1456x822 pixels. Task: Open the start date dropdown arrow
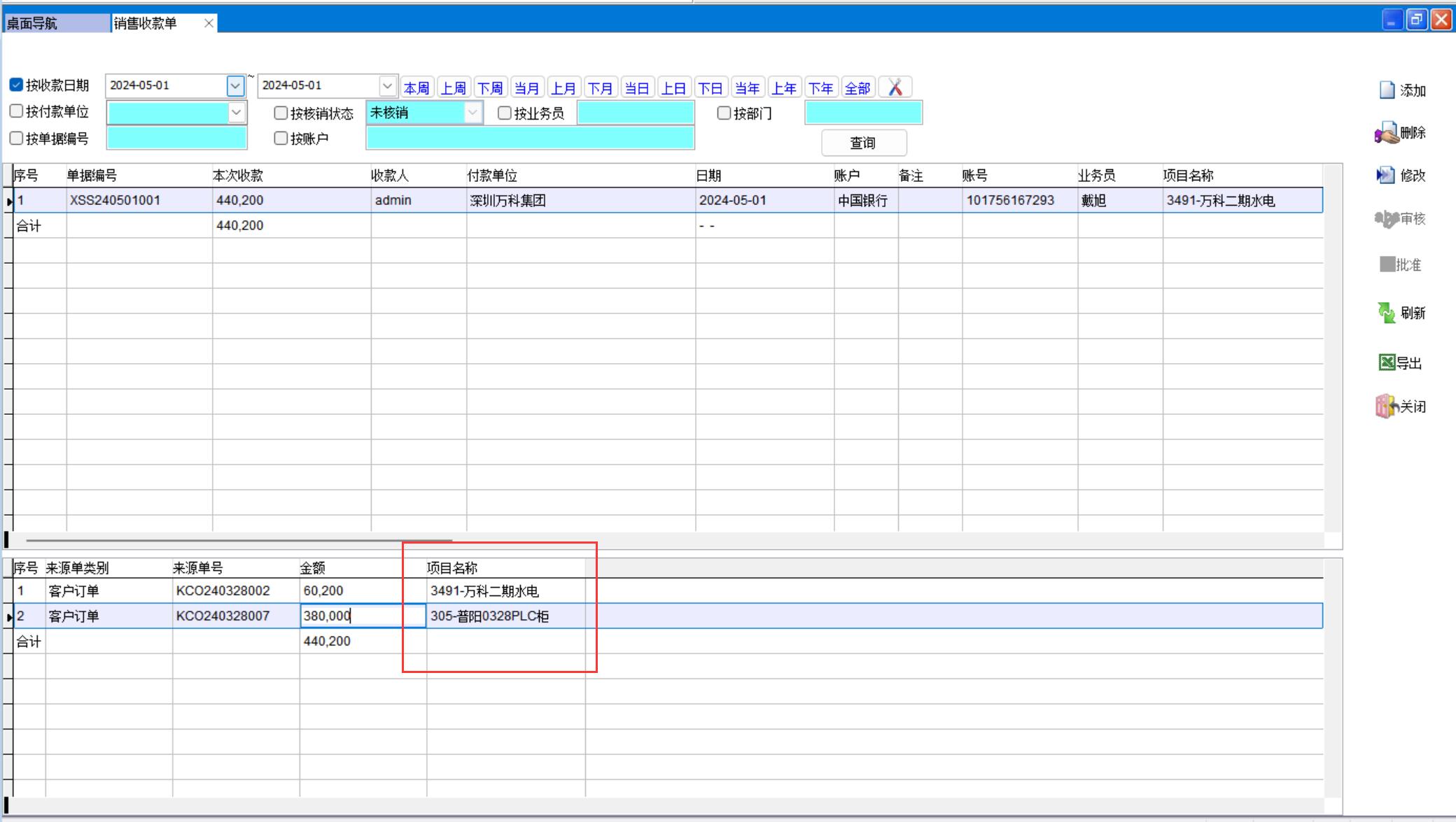click(235, 85)
